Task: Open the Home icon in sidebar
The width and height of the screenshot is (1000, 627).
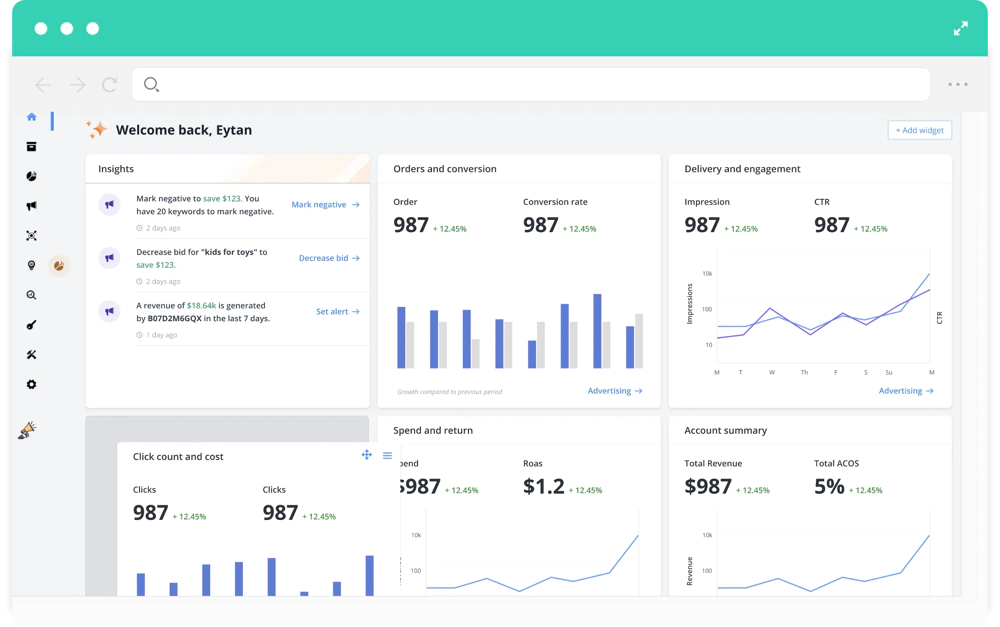Action: pos(31,117)
